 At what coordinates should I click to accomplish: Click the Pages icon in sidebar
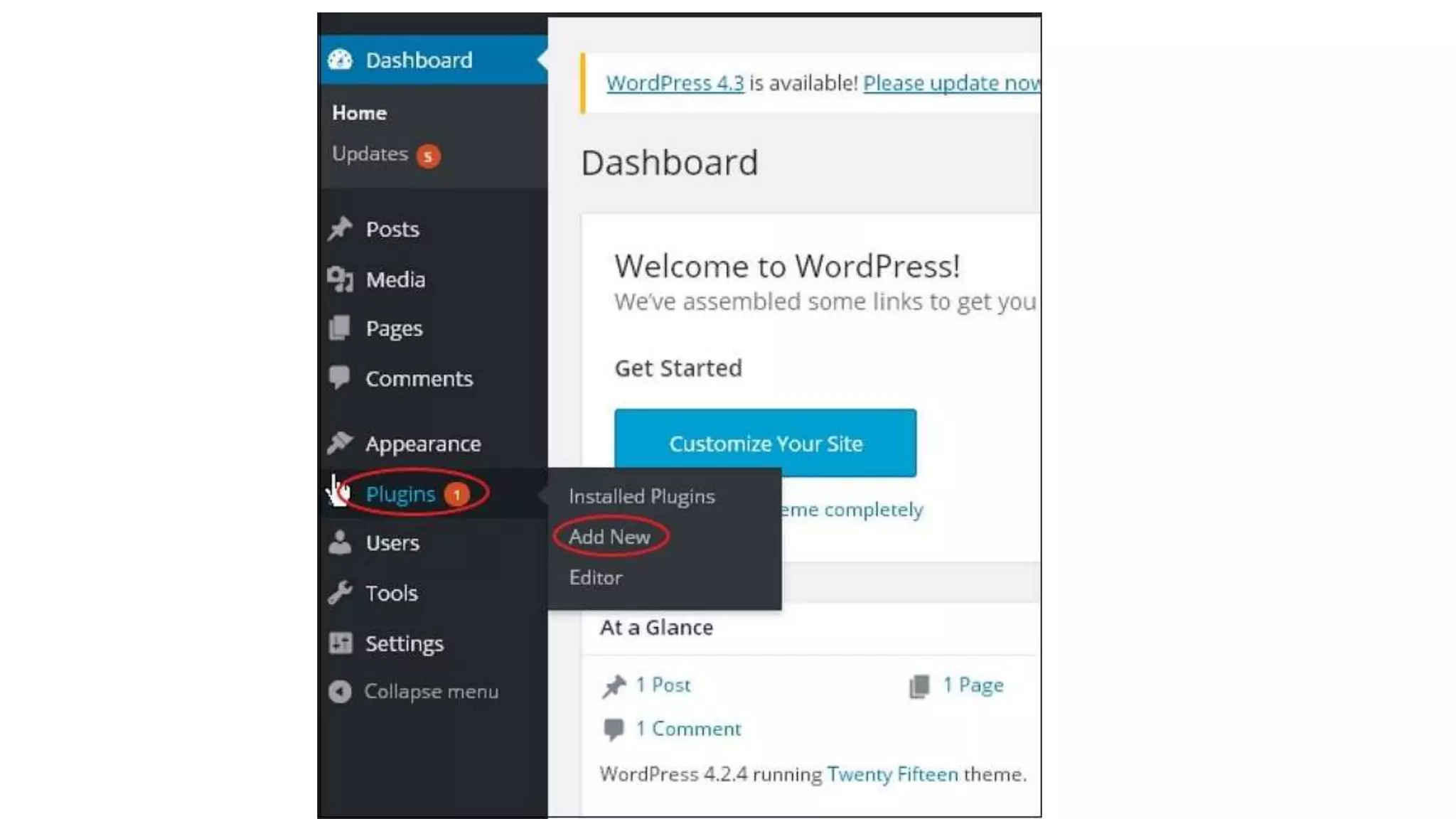coord(340,328)
